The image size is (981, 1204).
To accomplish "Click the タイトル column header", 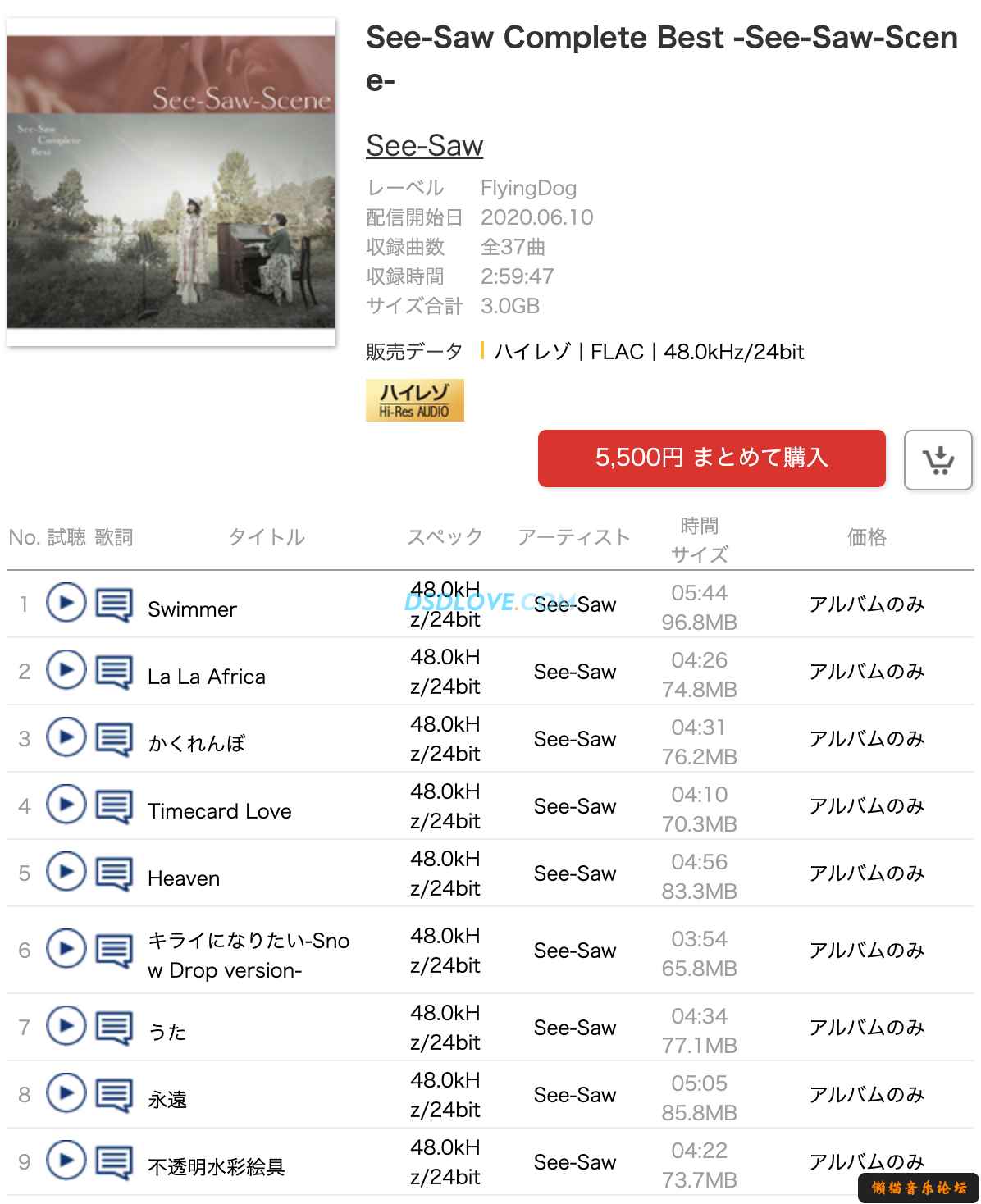I will coord(267,537).
